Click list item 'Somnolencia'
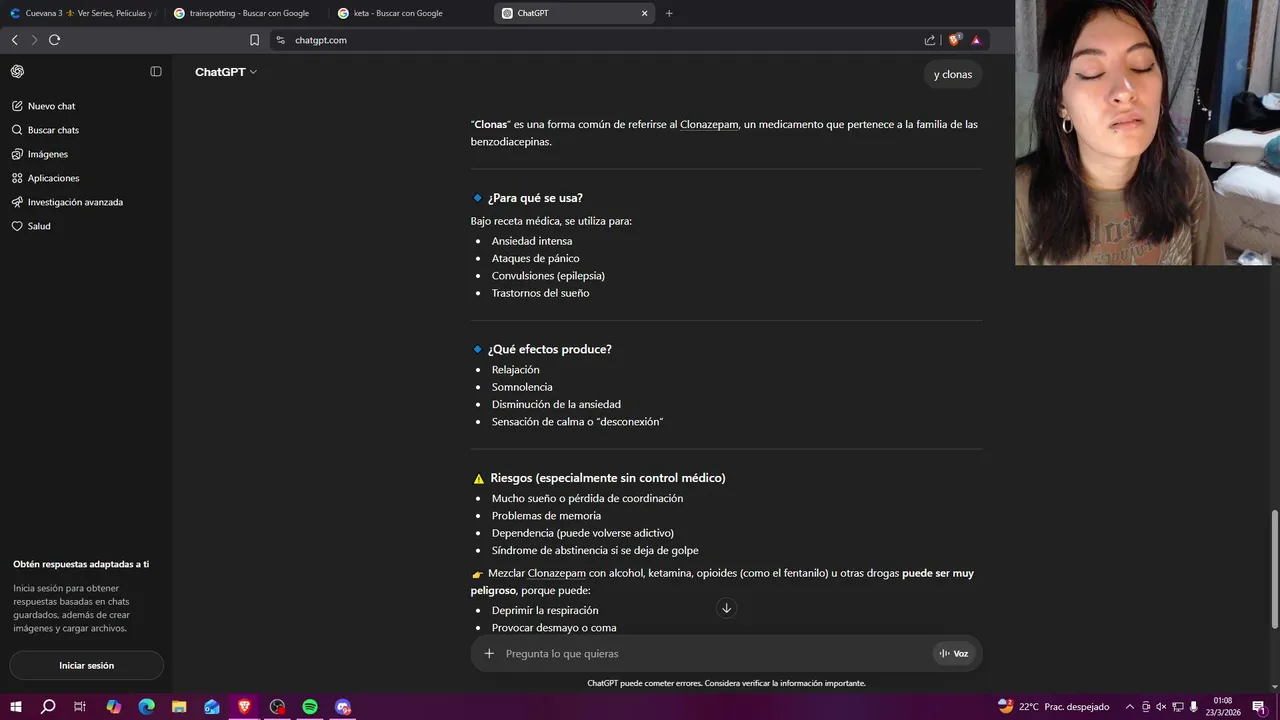 pyautogui.click(x=522, y=387)
